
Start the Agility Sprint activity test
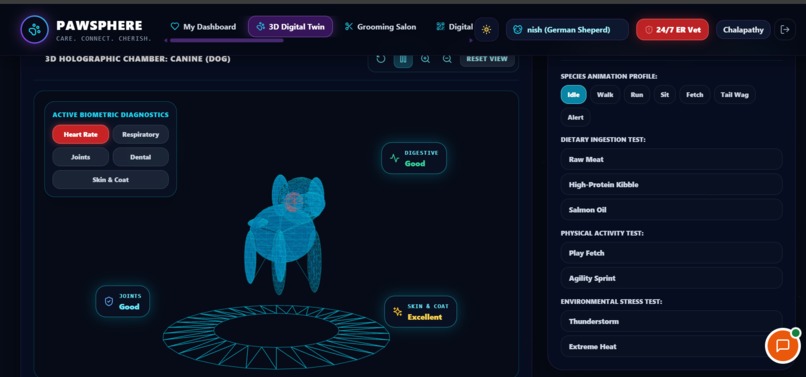click(671, 278)
